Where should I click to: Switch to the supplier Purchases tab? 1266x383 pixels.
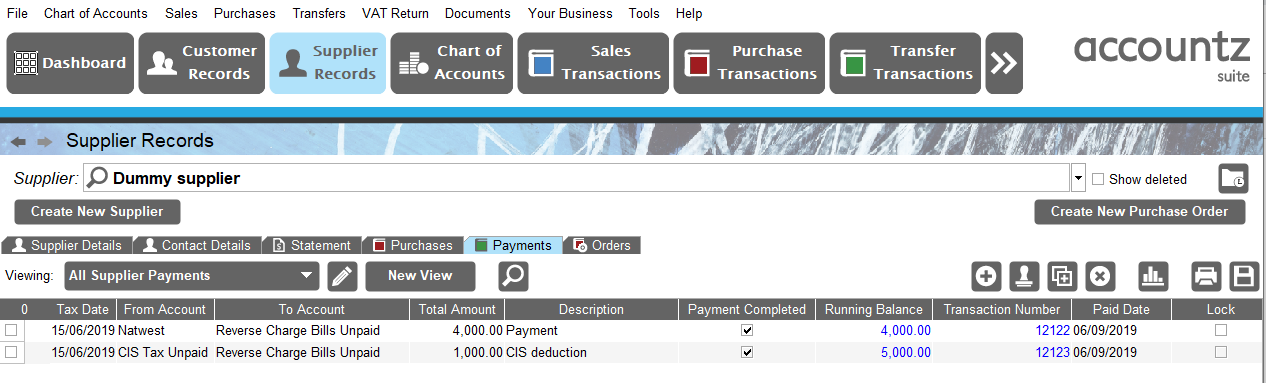(413, 245)
